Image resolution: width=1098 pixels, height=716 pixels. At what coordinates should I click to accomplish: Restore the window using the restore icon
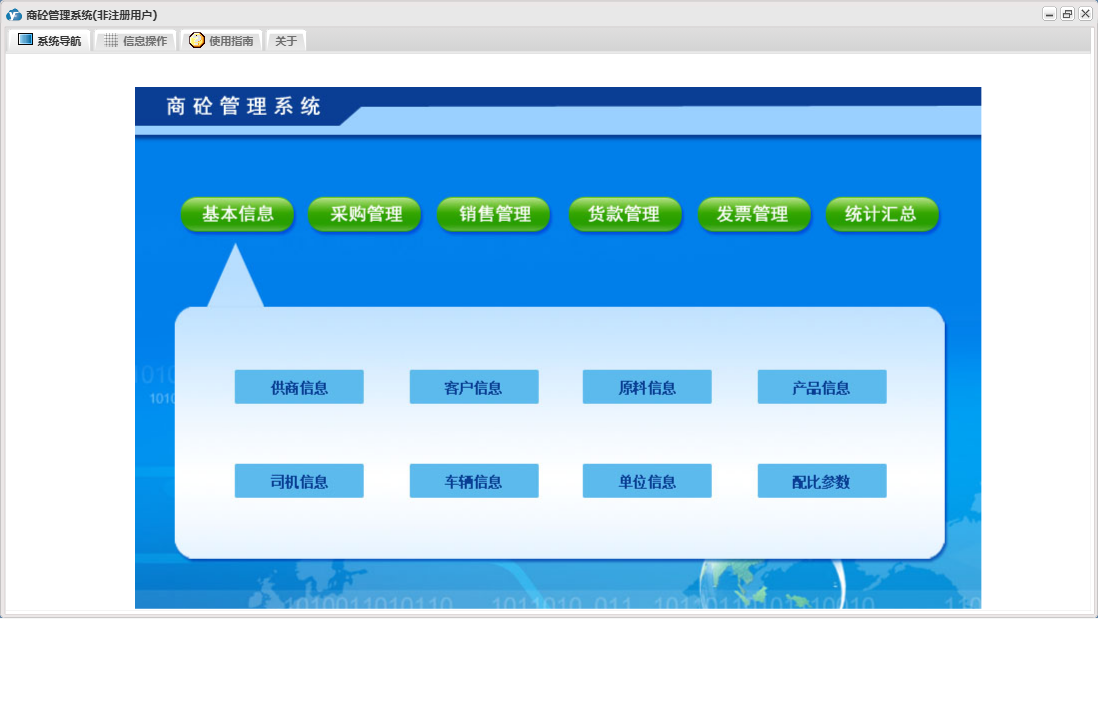pos(1067,14)
